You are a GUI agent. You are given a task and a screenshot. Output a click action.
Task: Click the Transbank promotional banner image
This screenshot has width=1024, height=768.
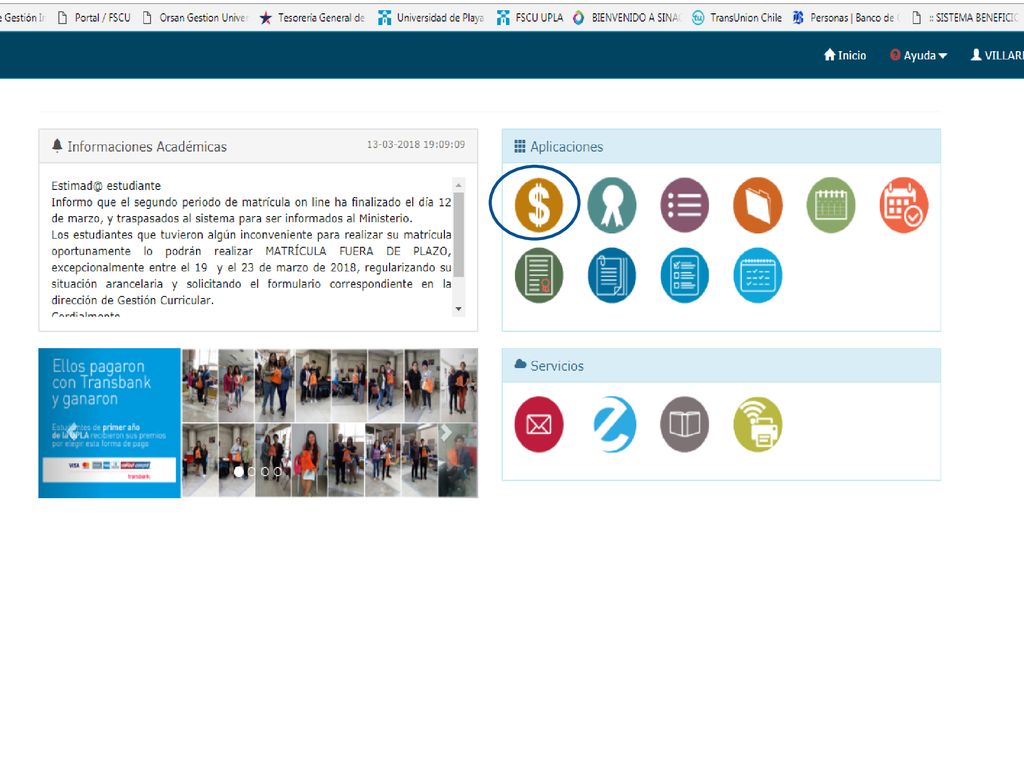point(258,423)
